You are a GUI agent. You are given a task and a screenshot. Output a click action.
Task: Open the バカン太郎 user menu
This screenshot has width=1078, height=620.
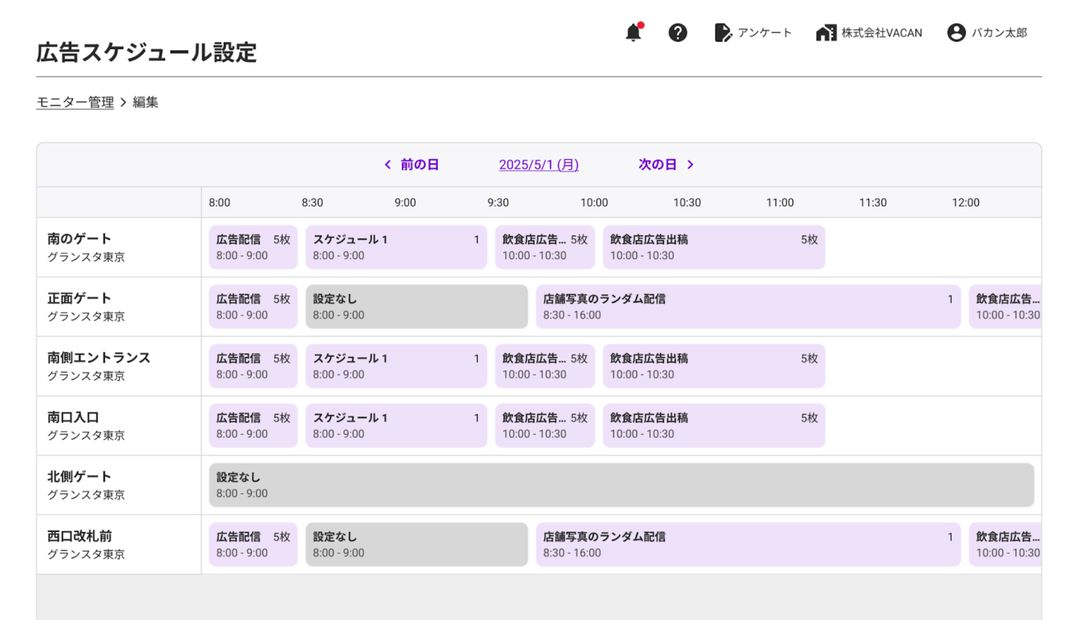click(999, 32)
